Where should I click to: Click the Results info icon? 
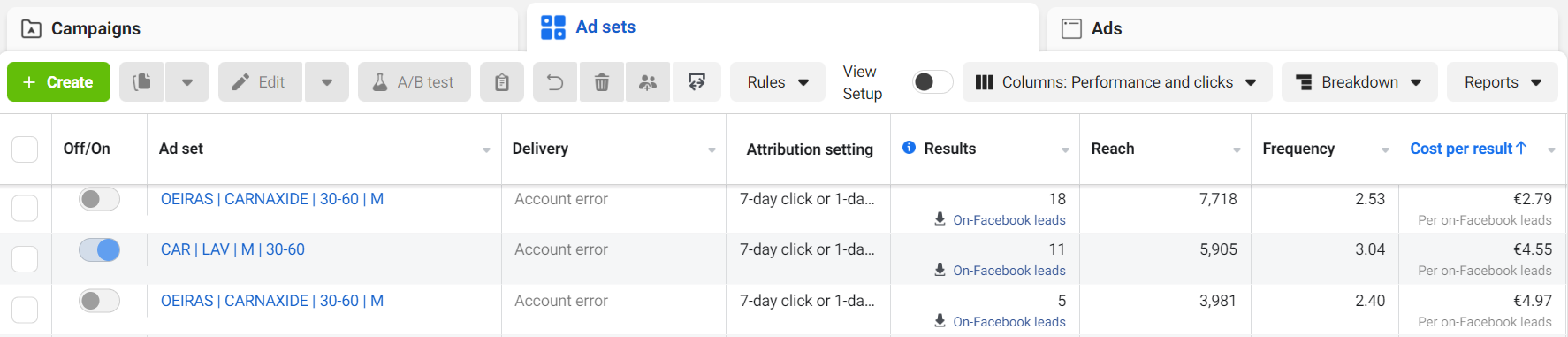(909, 148)
